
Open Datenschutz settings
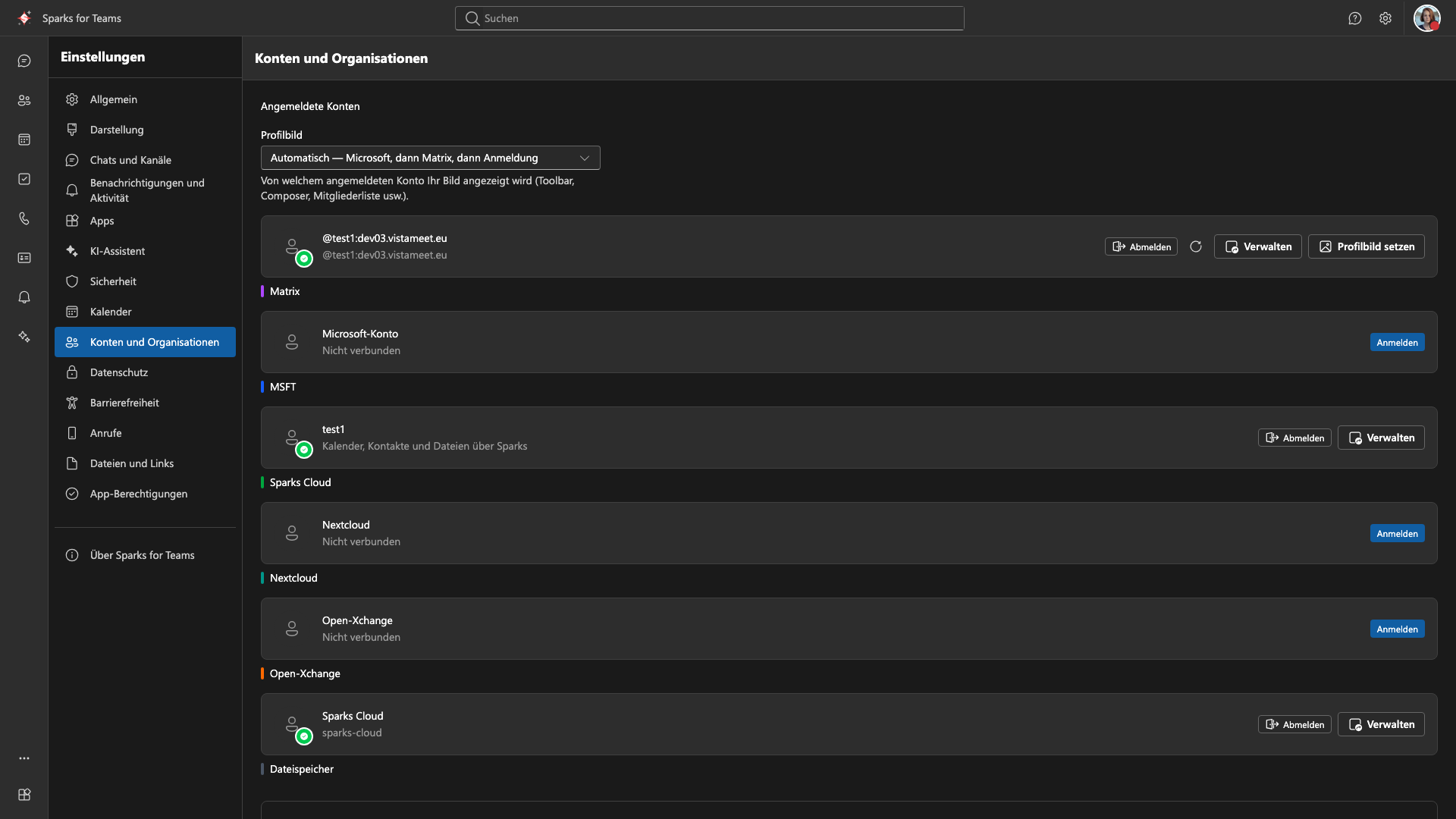click(145, 372)
